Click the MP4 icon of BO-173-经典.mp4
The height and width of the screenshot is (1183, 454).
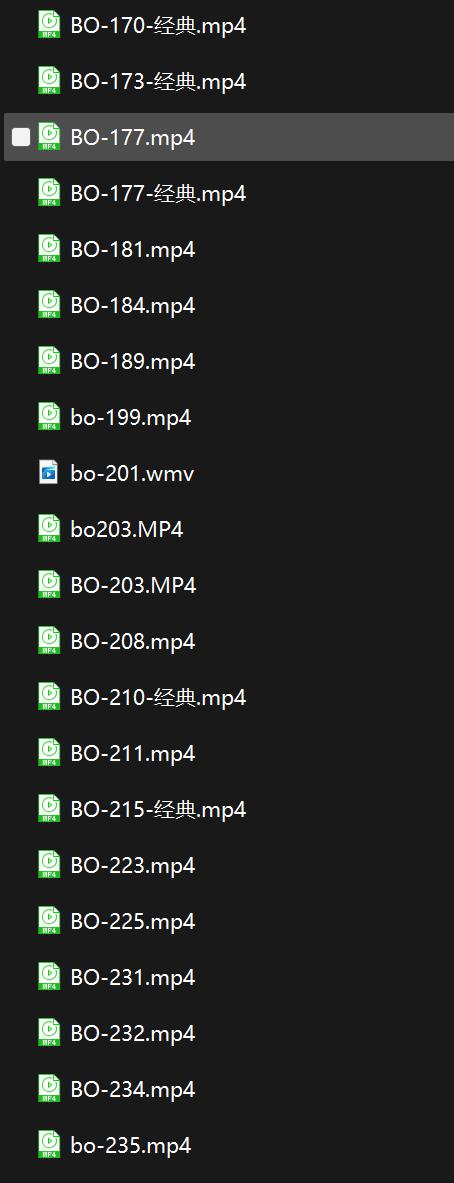49,81
